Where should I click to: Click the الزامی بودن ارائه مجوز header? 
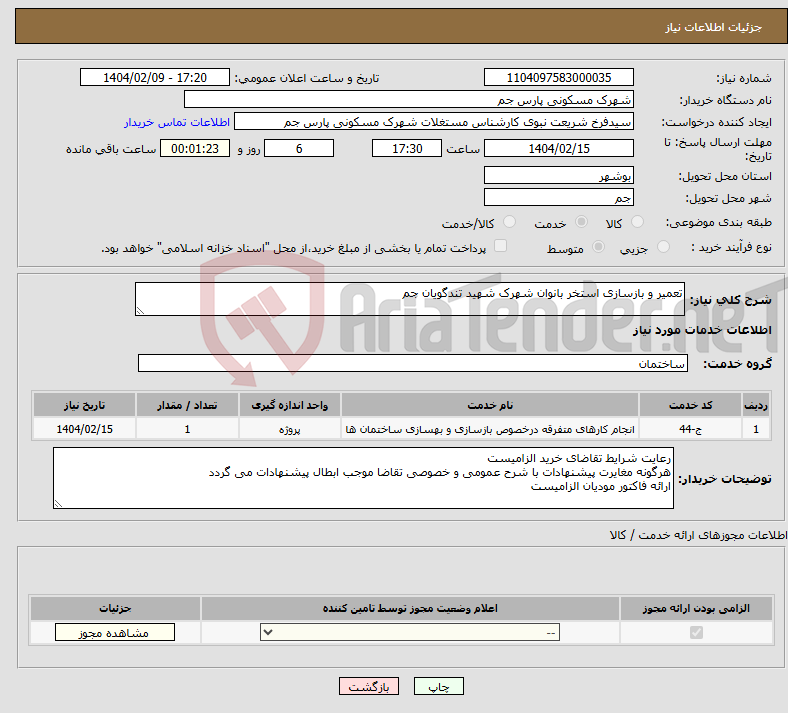(696, 608)
